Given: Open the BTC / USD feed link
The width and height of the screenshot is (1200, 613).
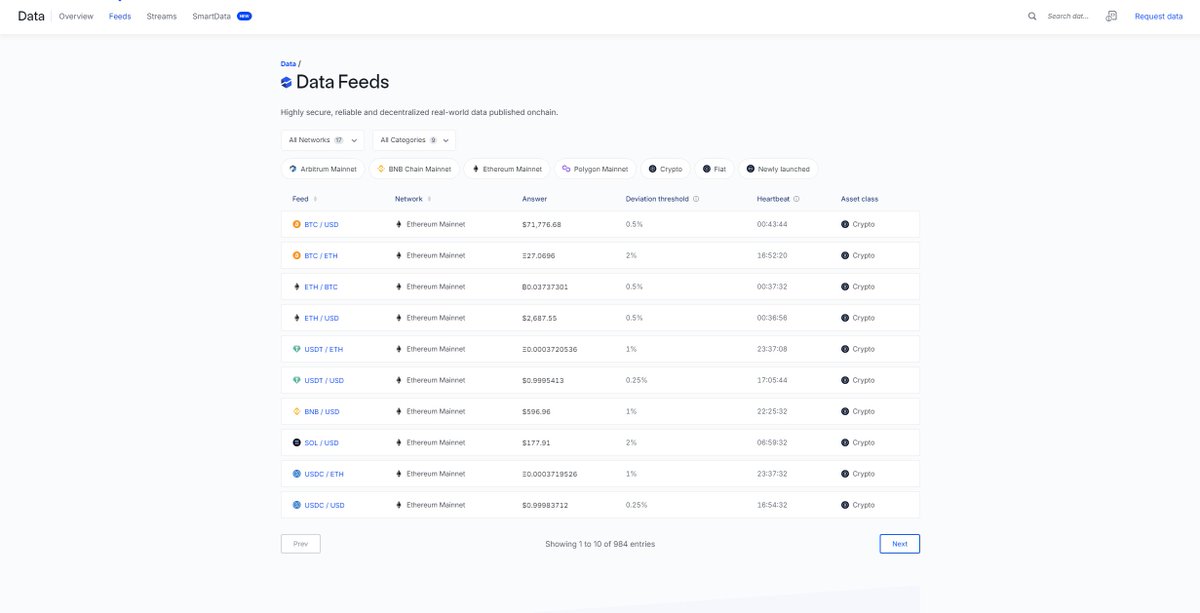Looking at the screenshot, I should [x=321, y=224].
